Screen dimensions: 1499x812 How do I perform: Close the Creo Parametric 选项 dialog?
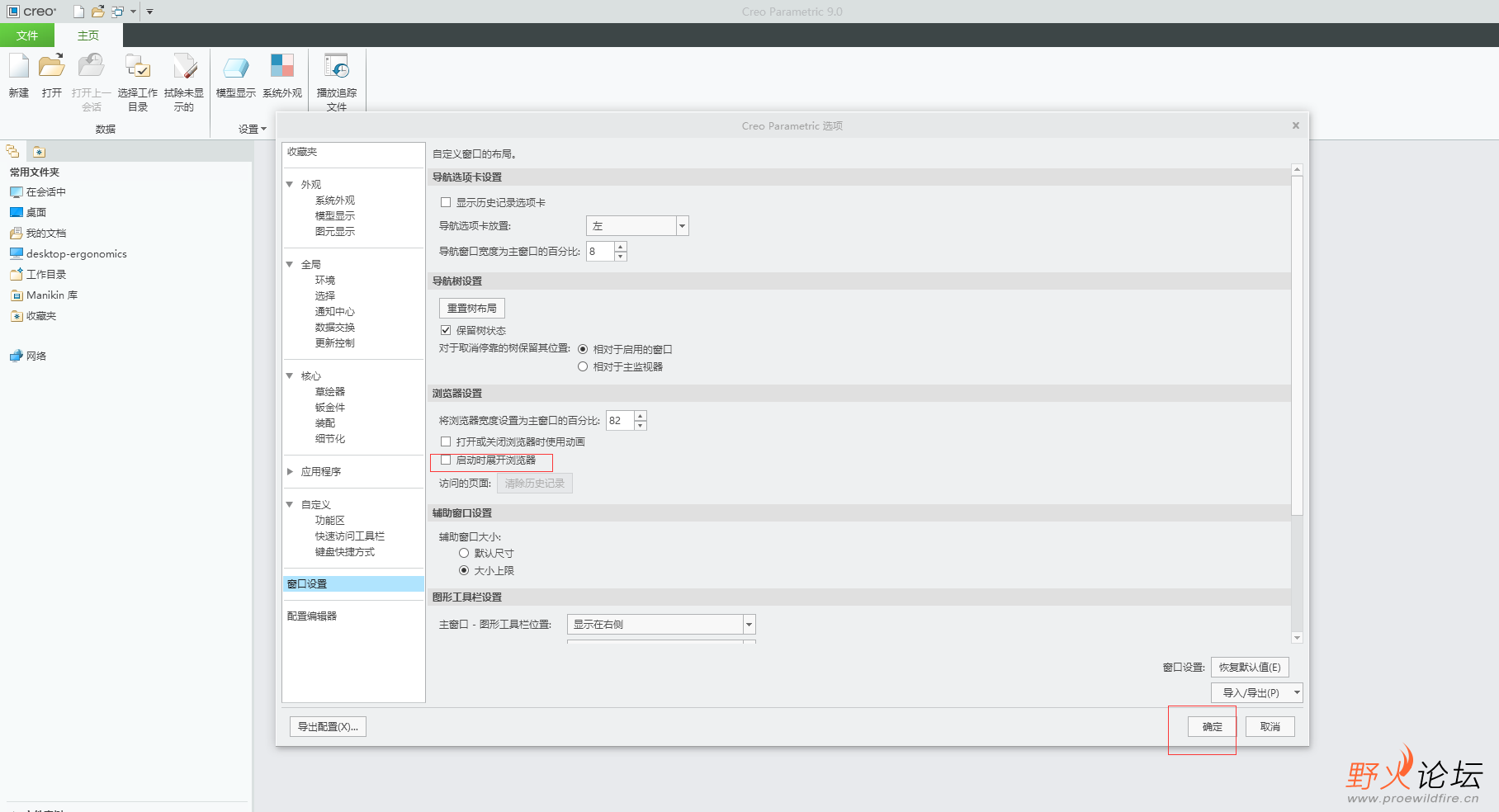1296,125
